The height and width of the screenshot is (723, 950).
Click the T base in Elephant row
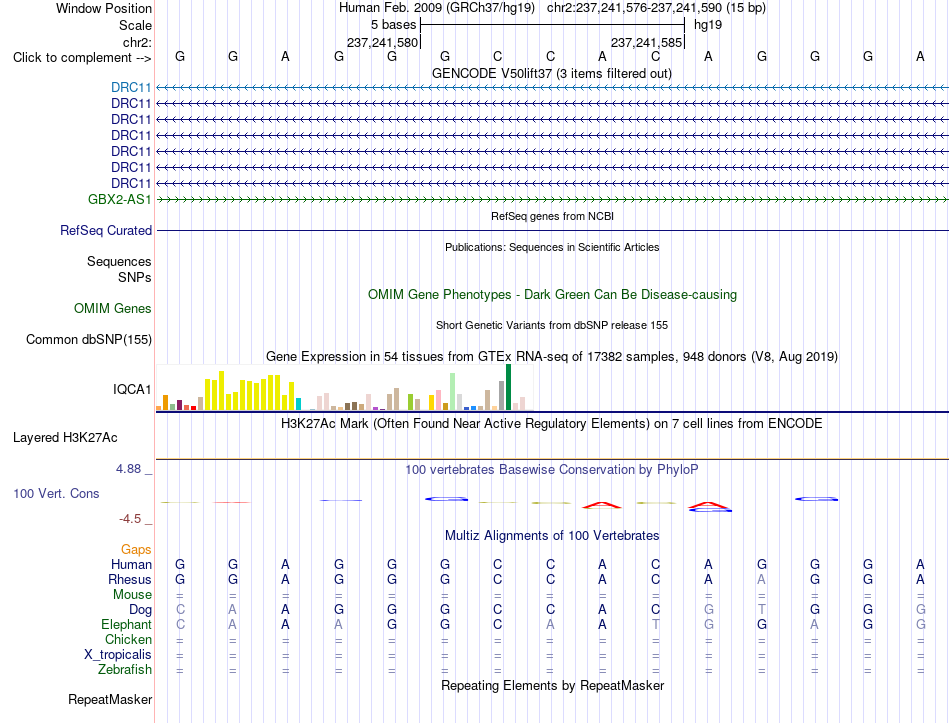point(656,625)
